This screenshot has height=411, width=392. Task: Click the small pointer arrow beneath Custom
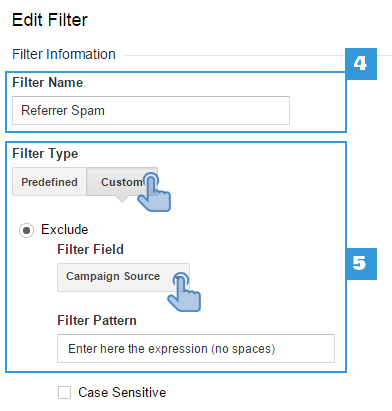pyautogui.click(x=122, y=199)
